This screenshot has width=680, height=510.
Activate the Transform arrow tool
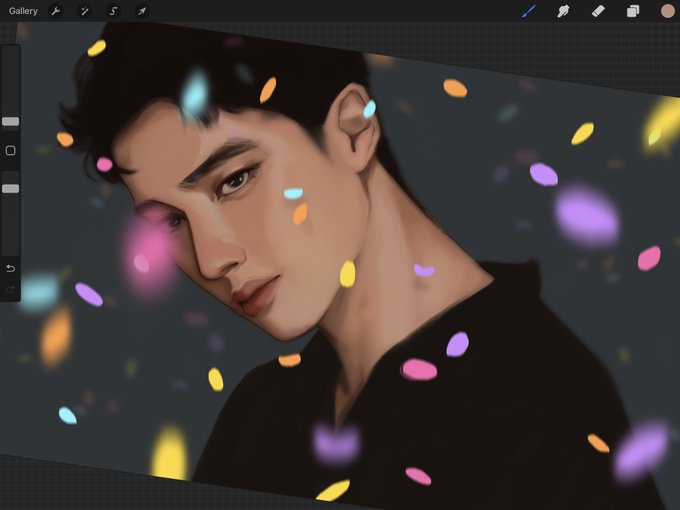click(x=142, y=11)
